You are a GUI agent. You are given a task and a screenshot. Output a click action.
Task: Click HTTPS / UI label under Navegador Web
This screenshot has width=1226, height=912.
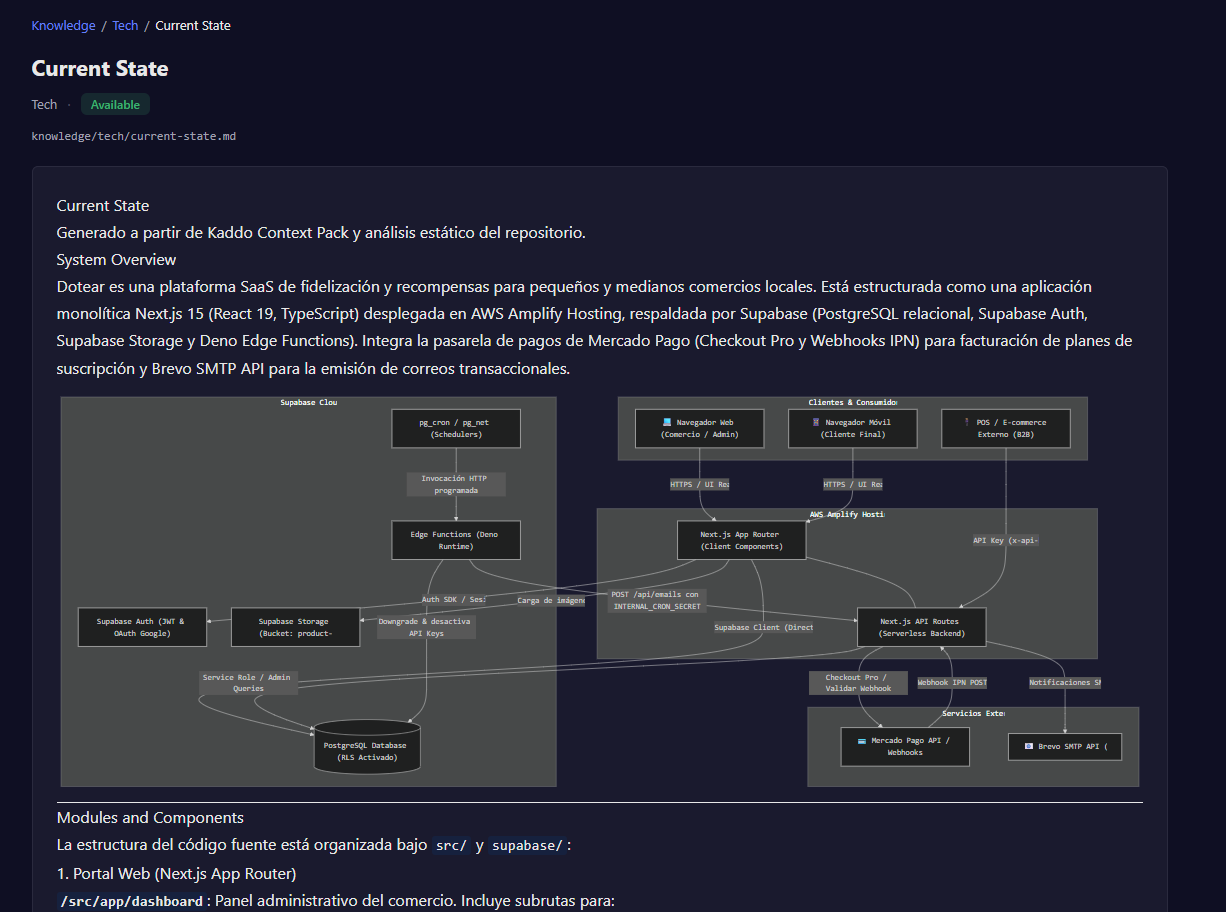(x=700, y=484)
